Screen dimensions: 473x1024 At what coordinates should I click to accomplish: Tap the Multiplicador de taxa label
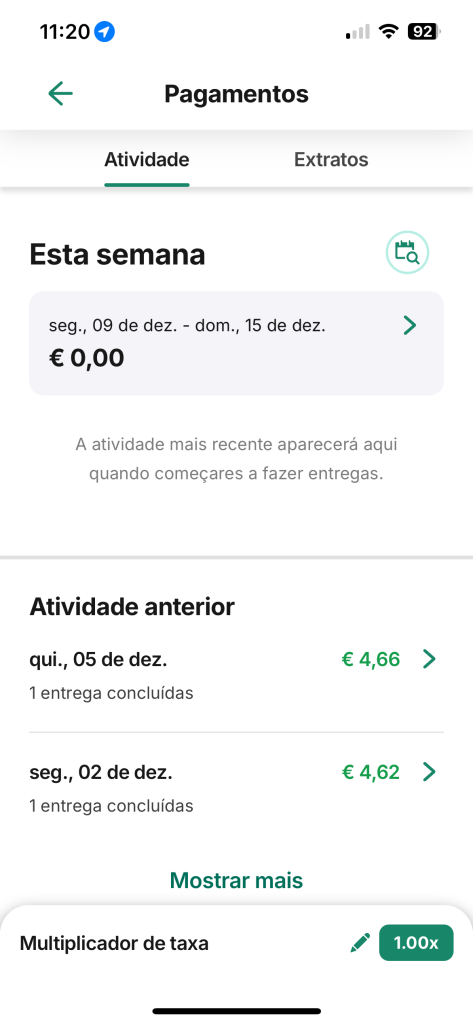point(114,944)
